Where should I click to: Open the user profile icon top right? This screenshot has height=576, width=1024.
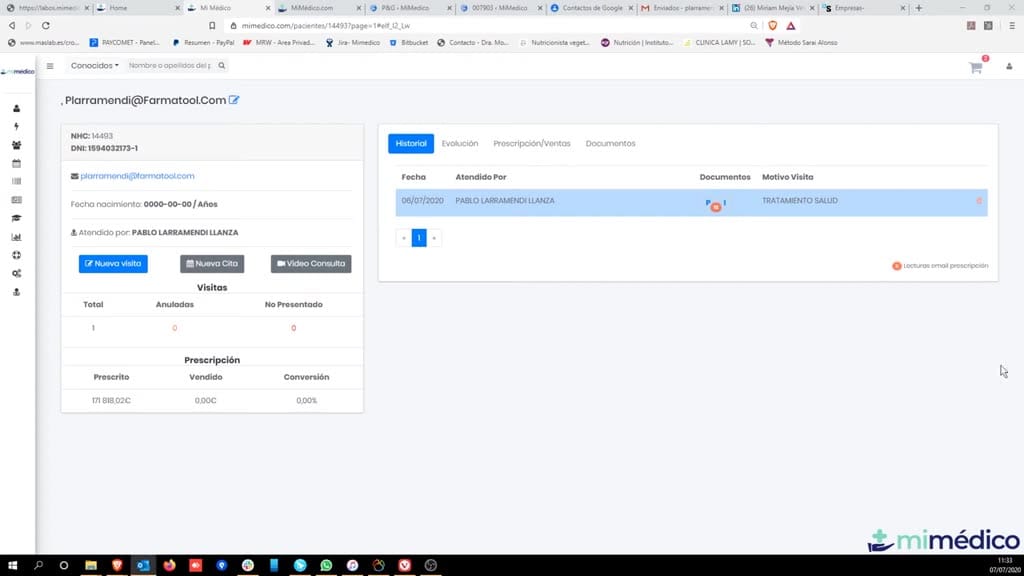pos(1009,67)
